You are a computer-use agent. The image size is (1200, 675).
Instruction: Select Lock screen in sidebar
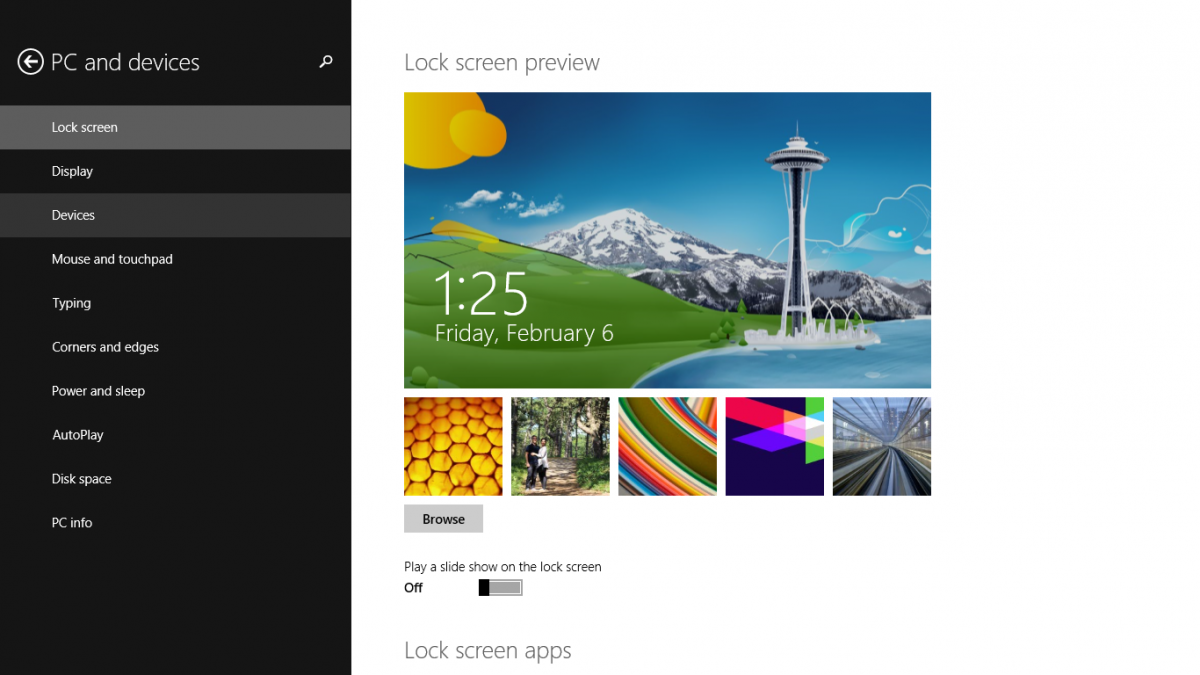coord(175,127)
